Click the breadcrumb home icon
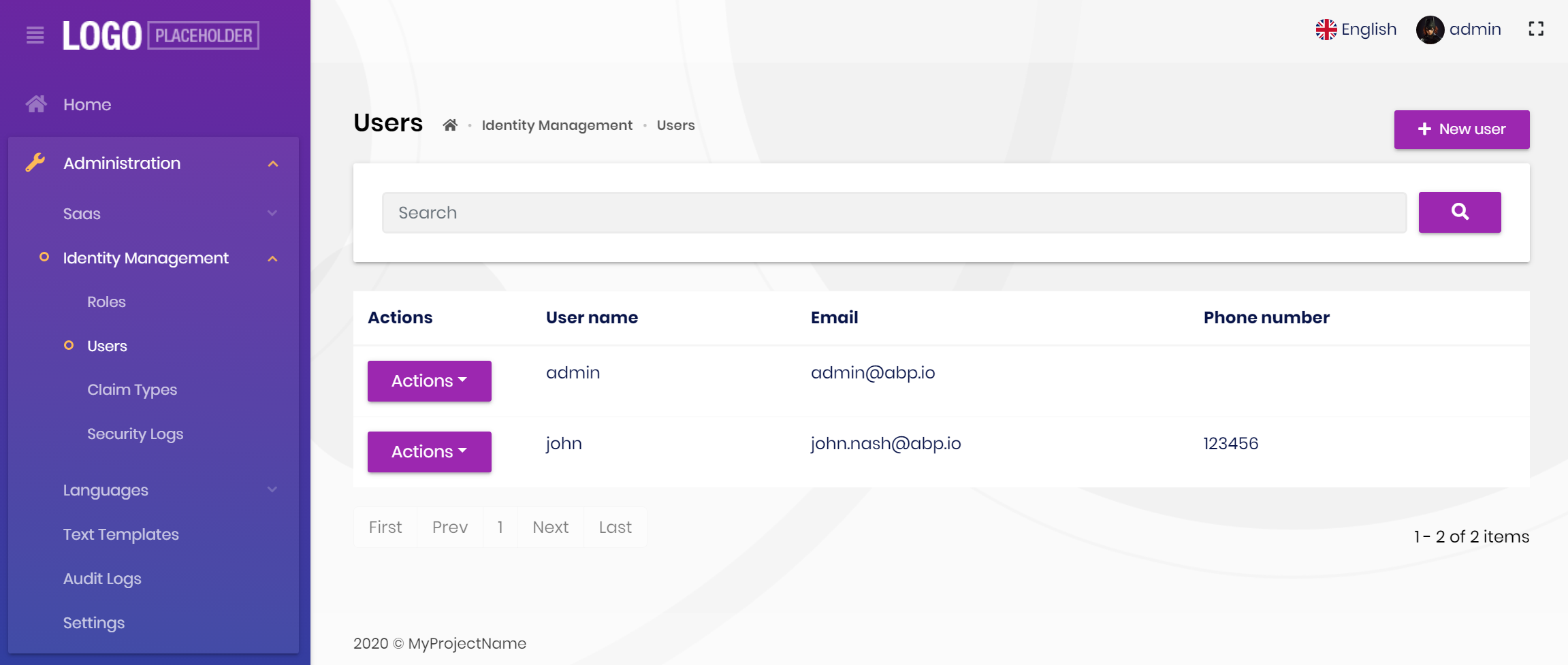1568x665 pixels. tap(450, 124)
